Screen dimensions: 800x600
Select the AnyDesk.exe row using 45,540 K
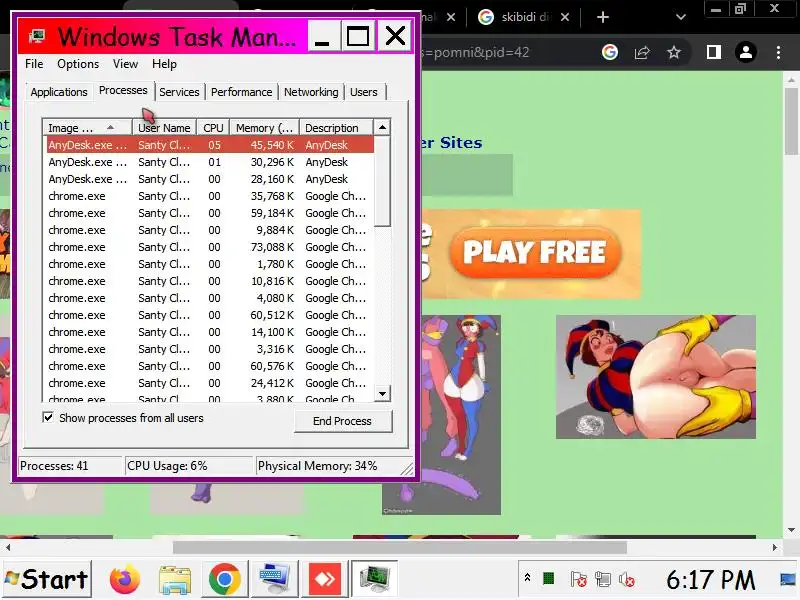click(x=210, y=145)
